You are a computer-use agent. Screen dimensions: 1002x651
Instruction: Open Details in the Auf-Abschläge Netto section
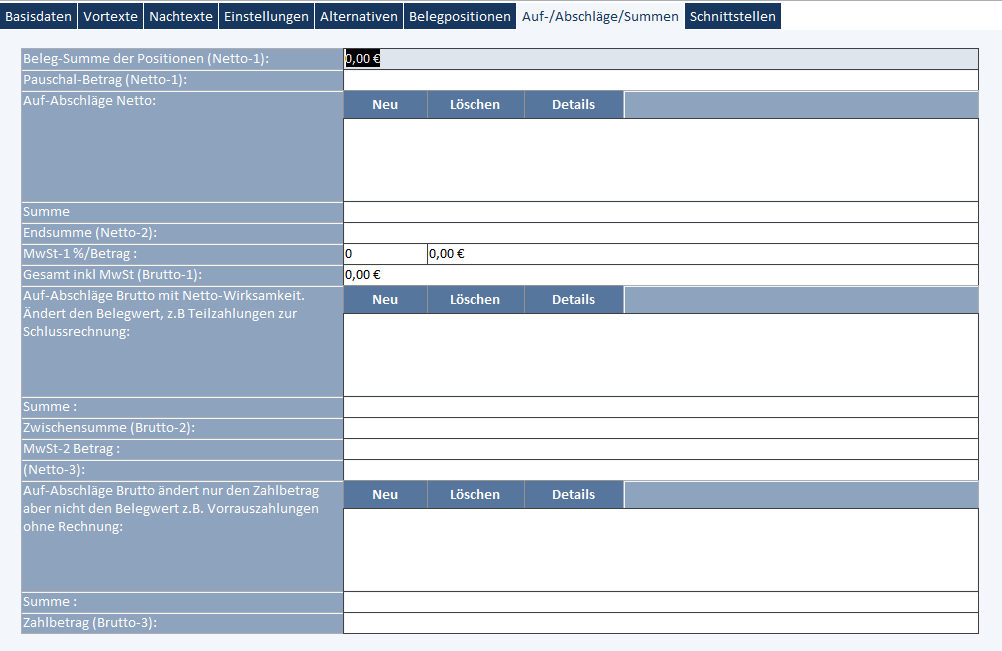(x=573, y=105)
